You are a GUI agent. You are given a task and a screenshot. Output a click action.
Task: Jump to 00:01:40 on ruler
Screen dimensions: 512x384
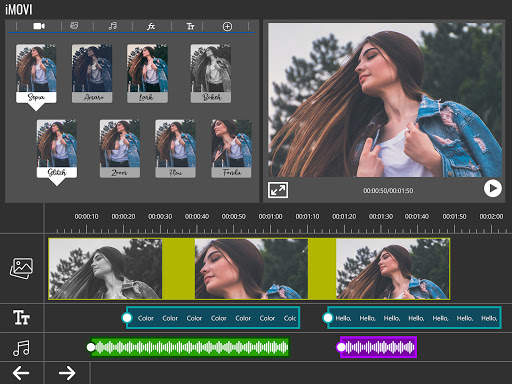417,217
